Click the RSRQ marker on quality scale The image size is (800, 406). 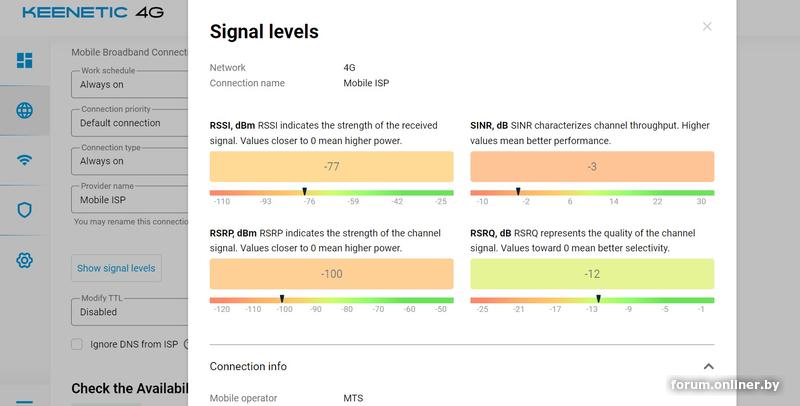point(598,299)
